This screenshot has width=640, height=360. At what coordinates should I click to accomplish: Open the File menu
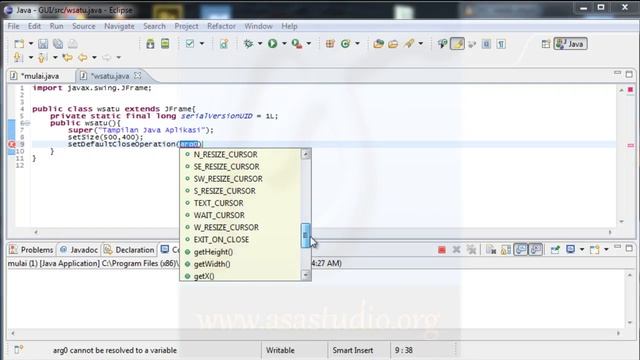(13, 26)
